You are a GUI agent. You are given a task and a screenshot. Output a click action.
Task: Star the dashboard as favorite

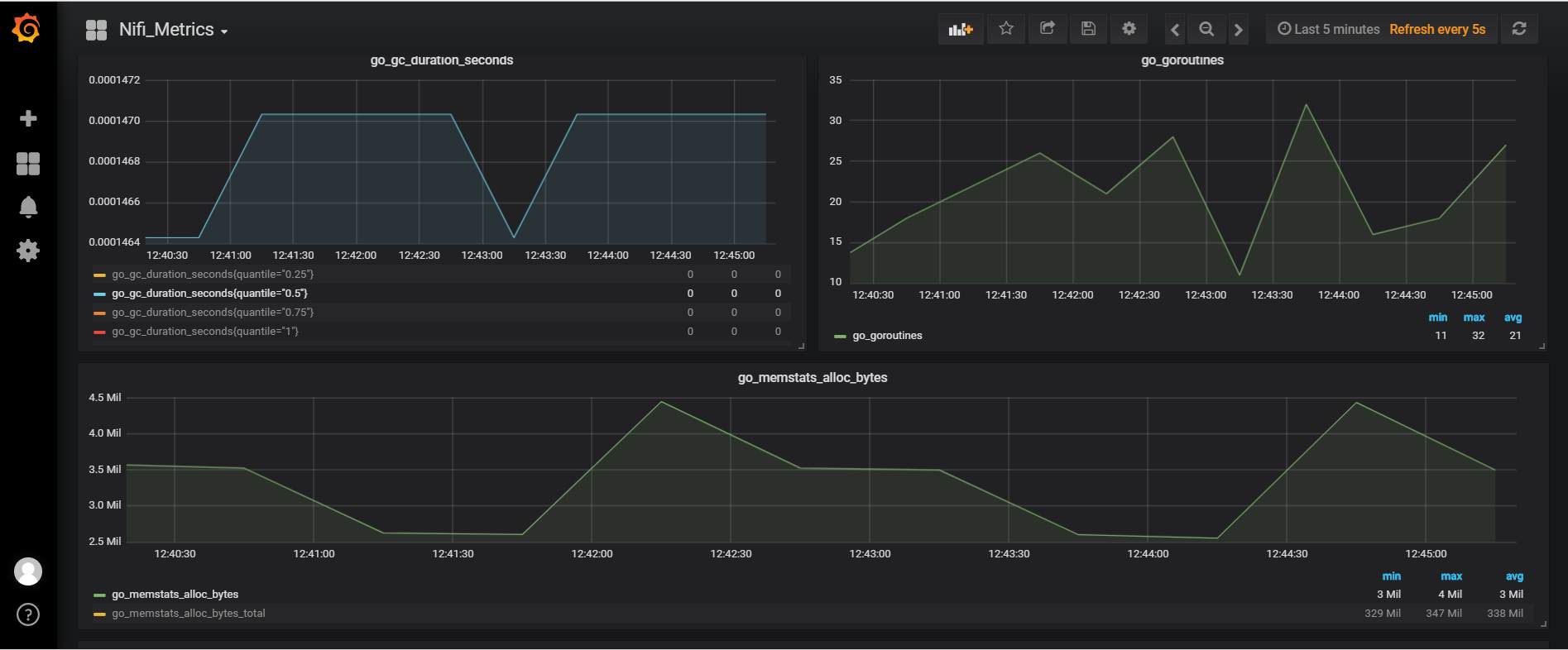click(1006, 29)
